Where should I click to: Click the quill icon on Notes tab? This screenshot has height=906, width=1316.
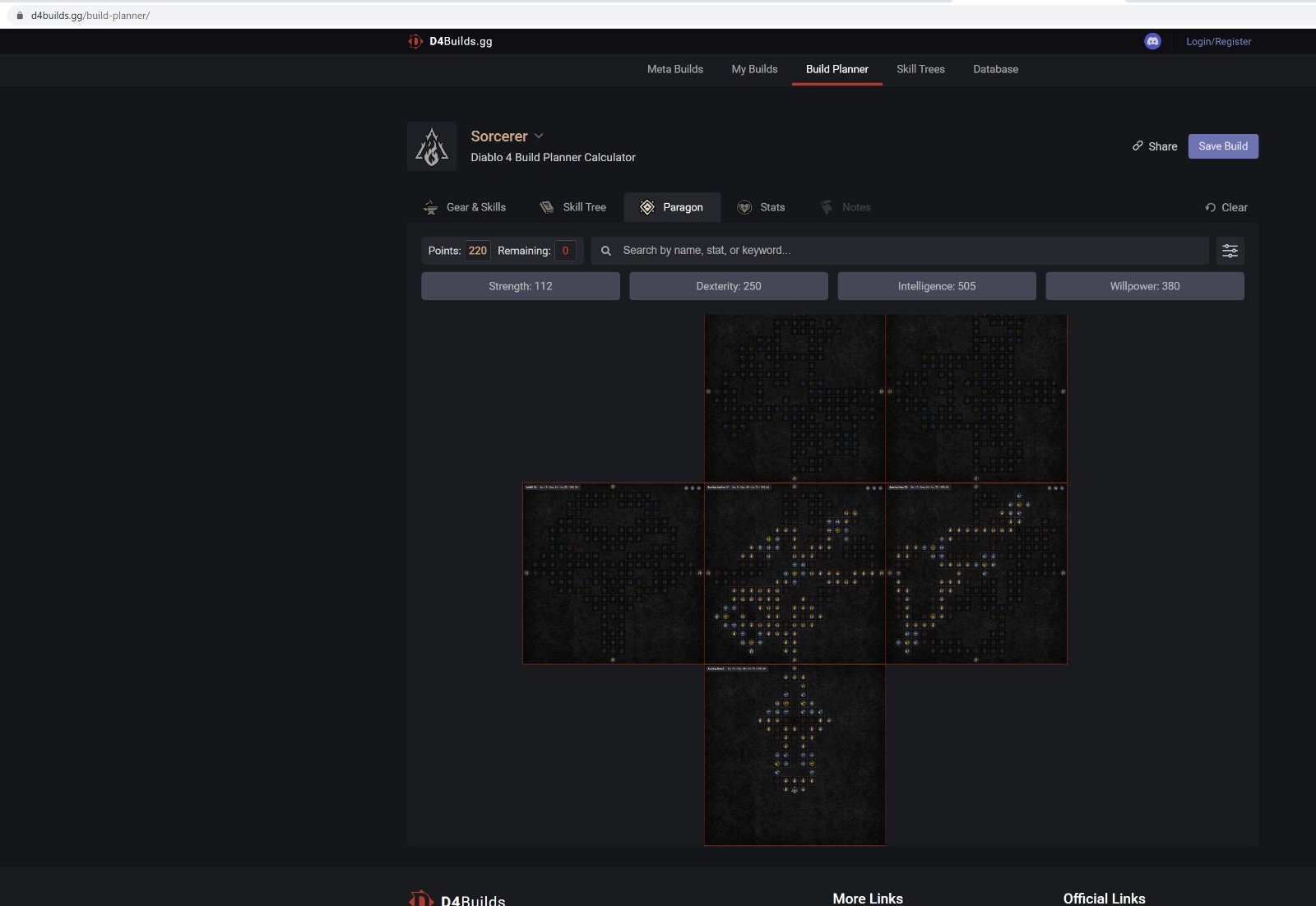pos(827,207)
